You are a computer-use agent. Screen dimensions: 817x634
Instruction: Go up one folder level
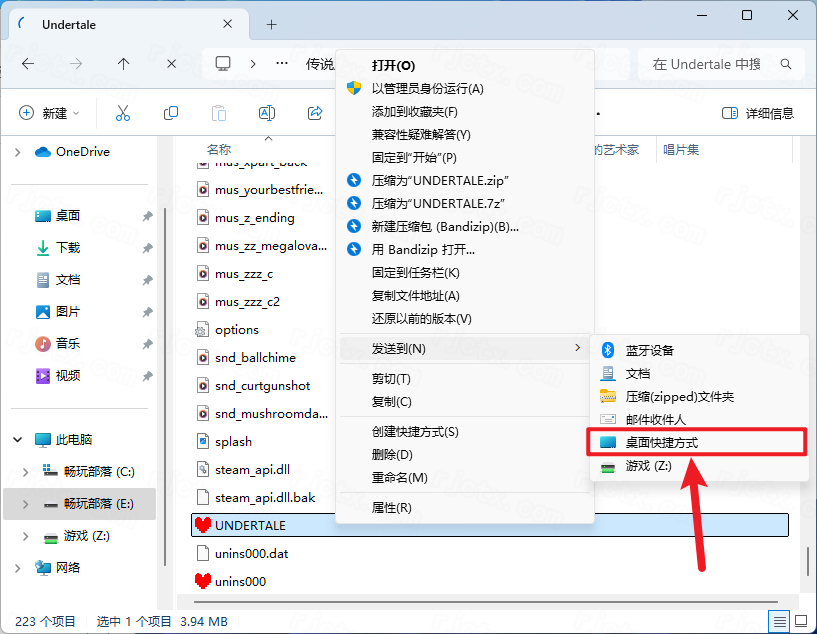pos(123,64)
